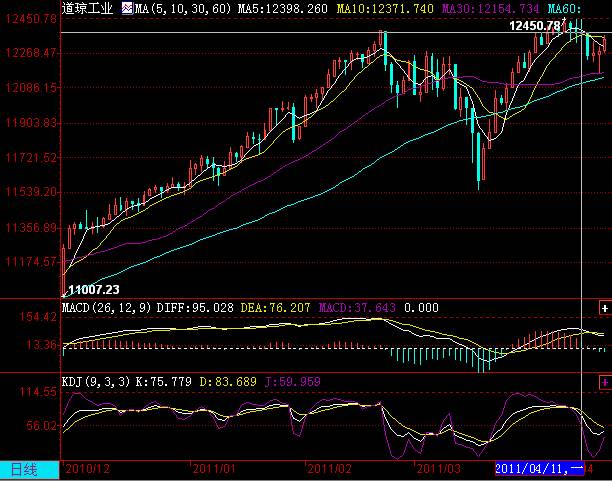Viewport: 612px width, 481px height.
Task: Click the 12268.47 price axis label
Action: (x=30, y=52)
